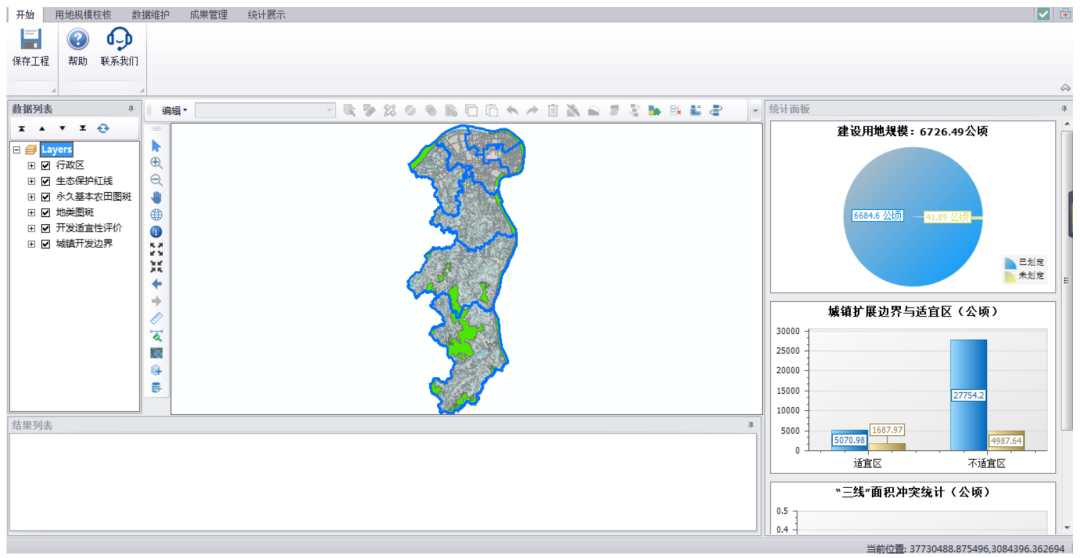This screenshot has width=1080, height=558.
Task: Click the 当前位置 coordinates in status bar
Action: click(x=966, y=549)
